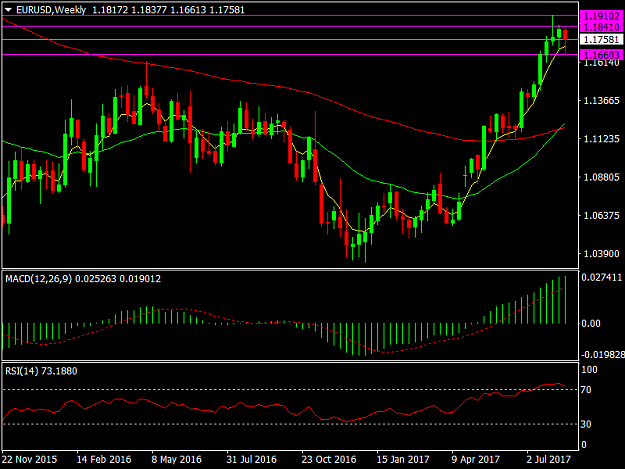Screen dimensions: 625x469
Task: Select the 1.19102 horizontal line price label
Action: pos(601,16)
